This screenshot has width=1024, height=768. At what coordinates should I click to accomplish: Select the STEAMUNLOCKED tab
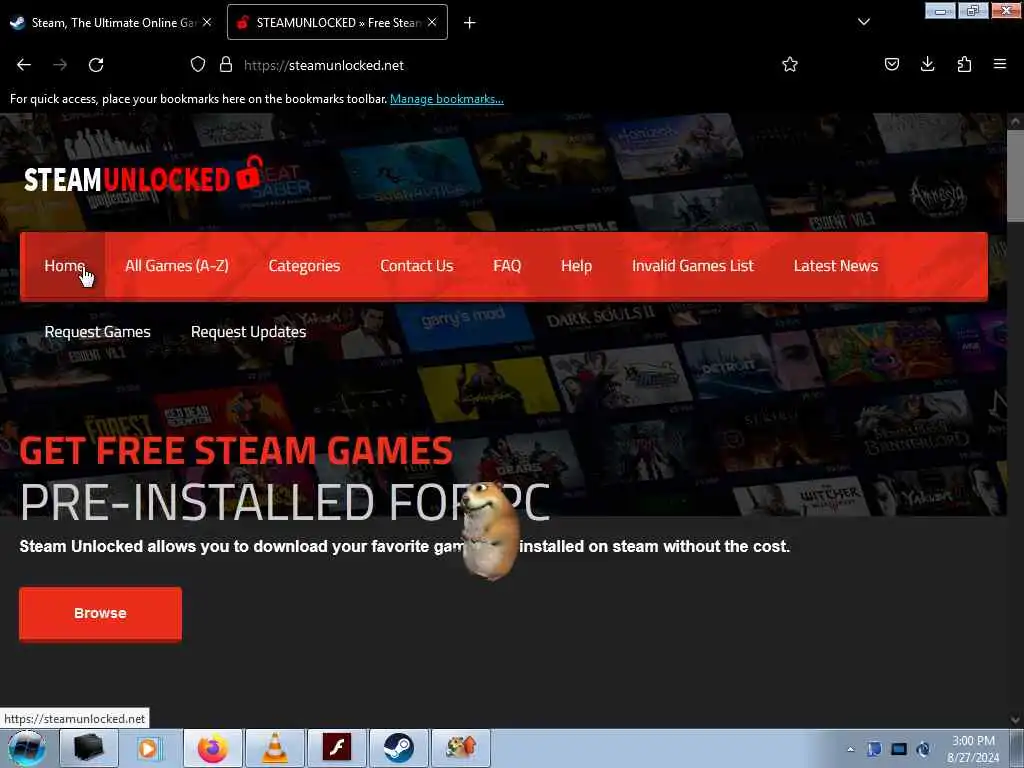coord(337,23)
